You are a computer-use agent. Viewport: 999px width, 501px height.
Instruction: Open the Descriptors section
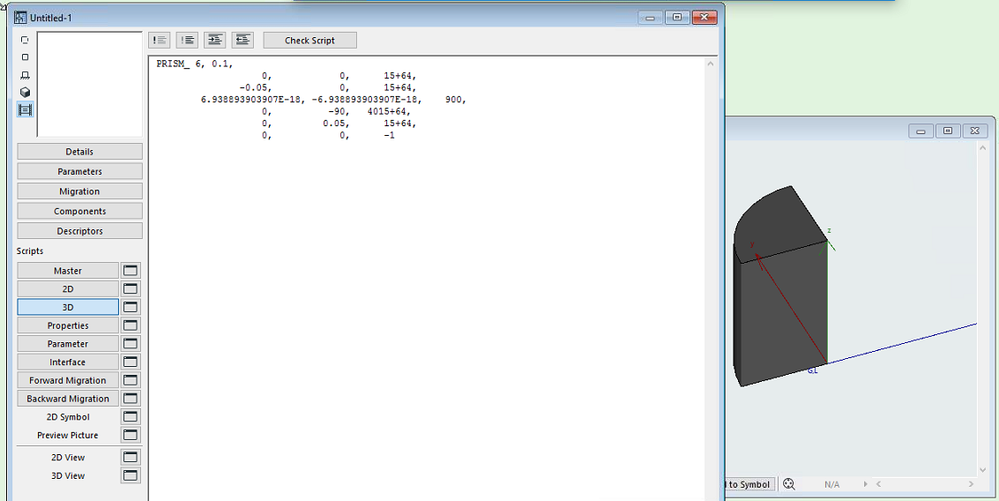coord(80,231)
